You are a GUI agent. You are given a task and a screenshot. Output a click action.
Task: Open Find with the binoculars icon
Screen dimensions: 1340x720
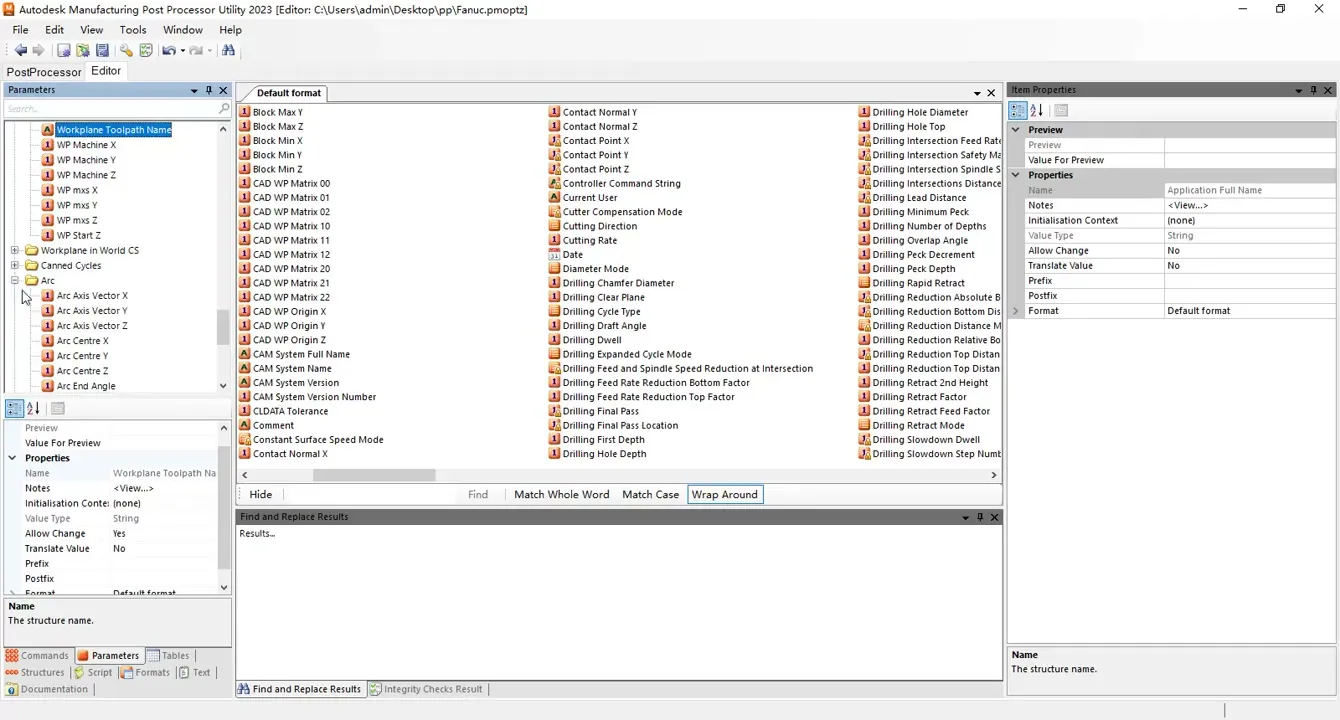click(229, 50)
